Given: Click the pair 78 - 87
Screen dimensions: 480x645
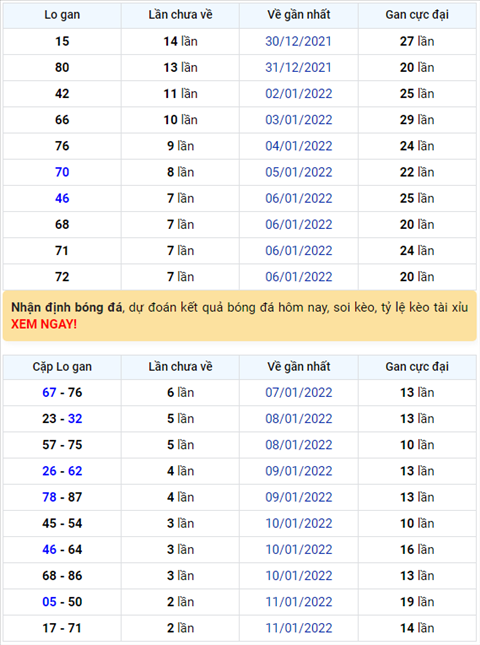Looking at the screenshot, I should point(62,497).
